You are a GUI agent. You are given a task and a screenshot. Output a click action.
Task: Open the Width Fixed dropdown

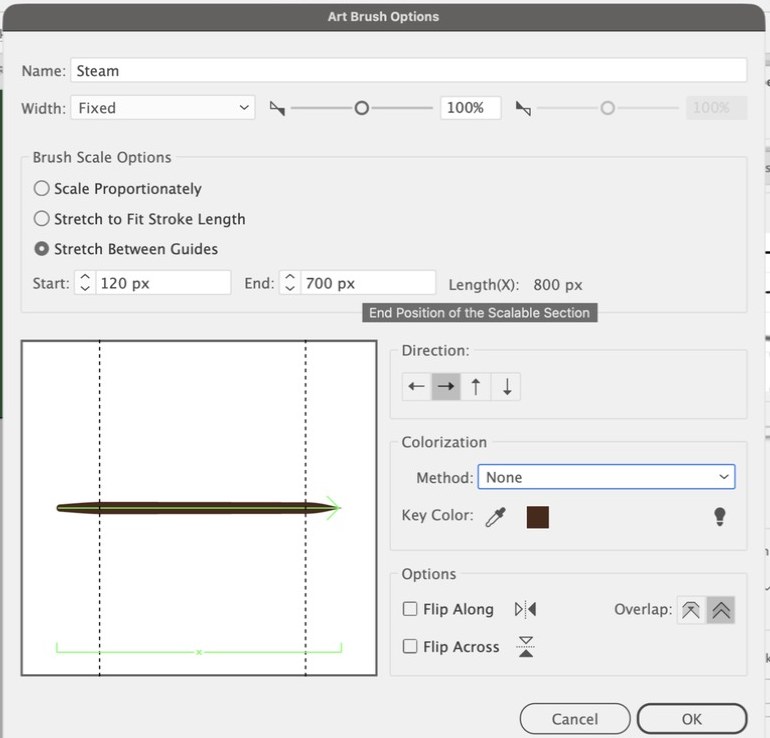coord(163,108)
